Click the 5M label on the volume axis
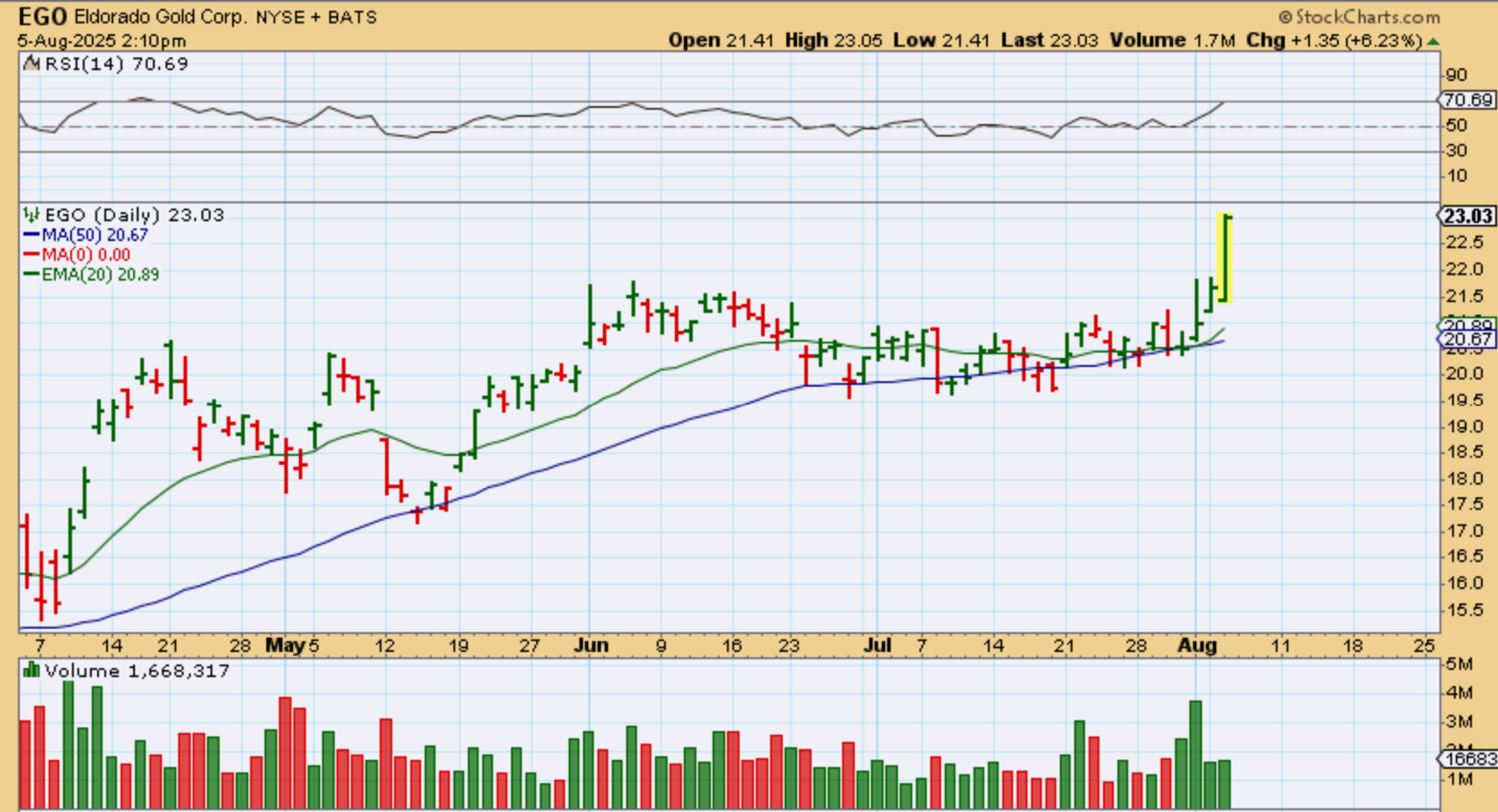This screenshot has width=1498, height=812. point(1459,665)
